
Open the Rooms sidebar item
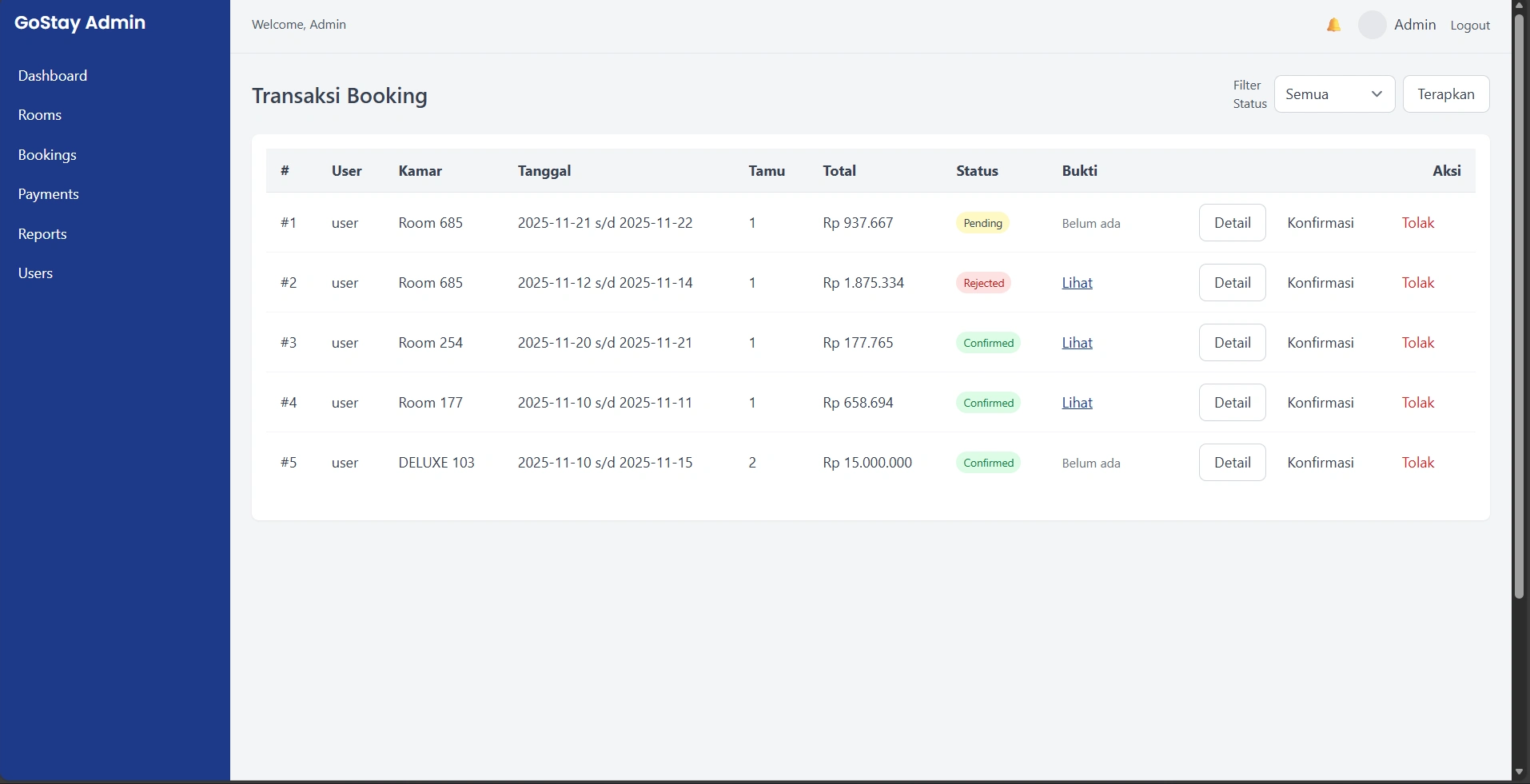(40, 115)
